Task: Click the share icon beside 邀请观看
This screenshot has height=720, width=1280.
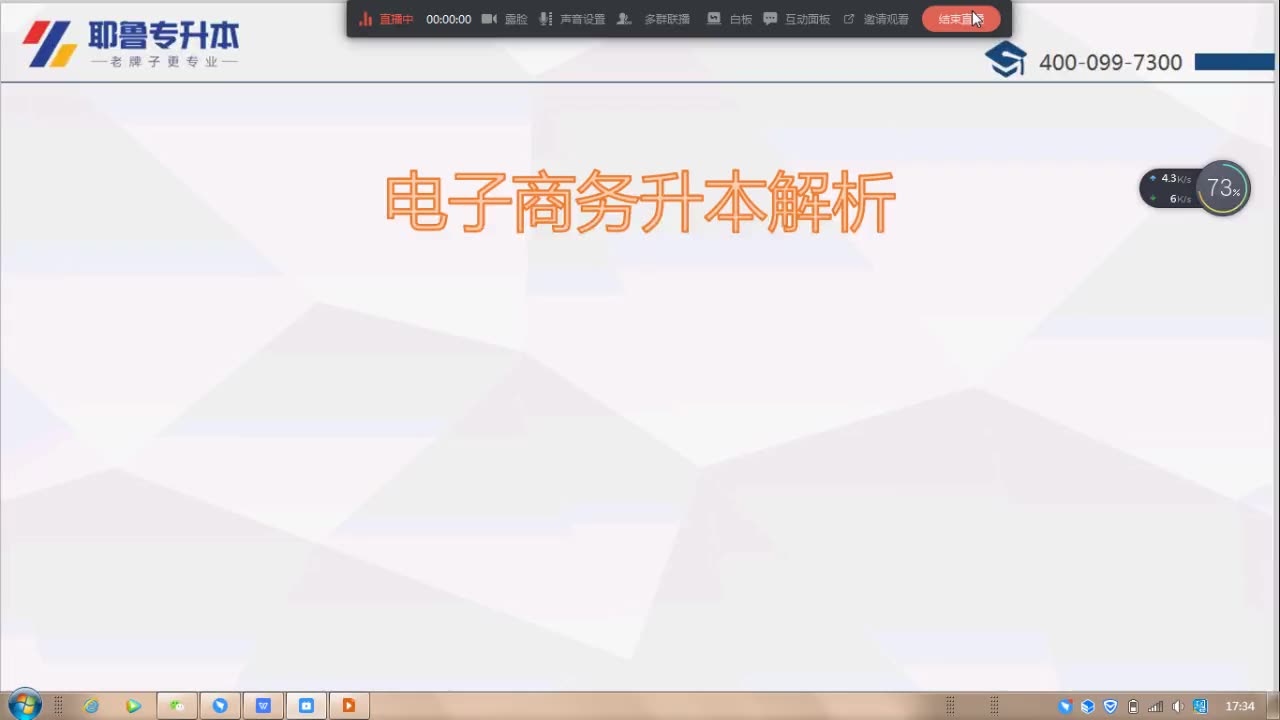Action: point(849,19)
